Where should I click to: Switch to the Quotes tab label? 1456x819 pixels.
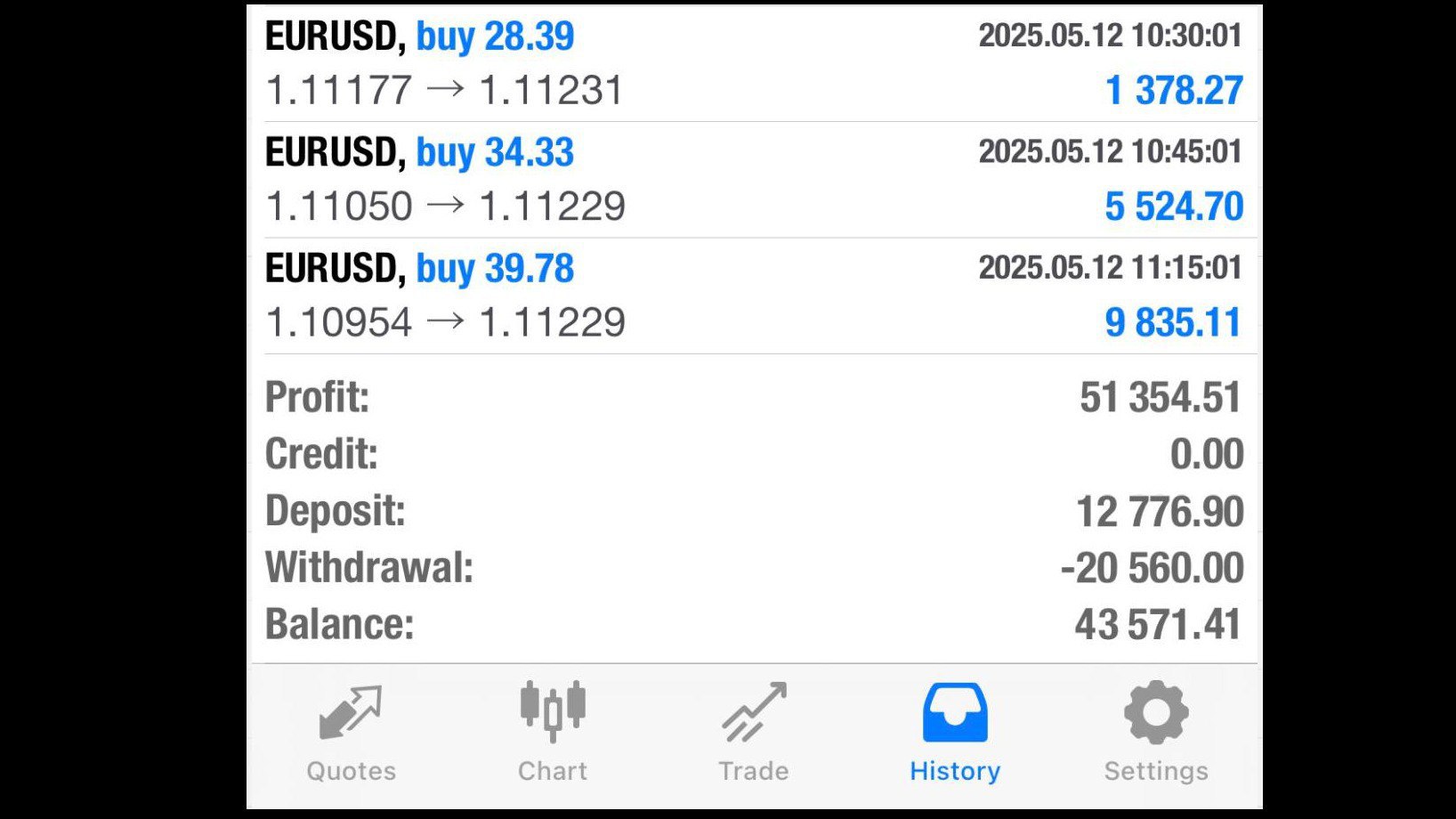351,771
